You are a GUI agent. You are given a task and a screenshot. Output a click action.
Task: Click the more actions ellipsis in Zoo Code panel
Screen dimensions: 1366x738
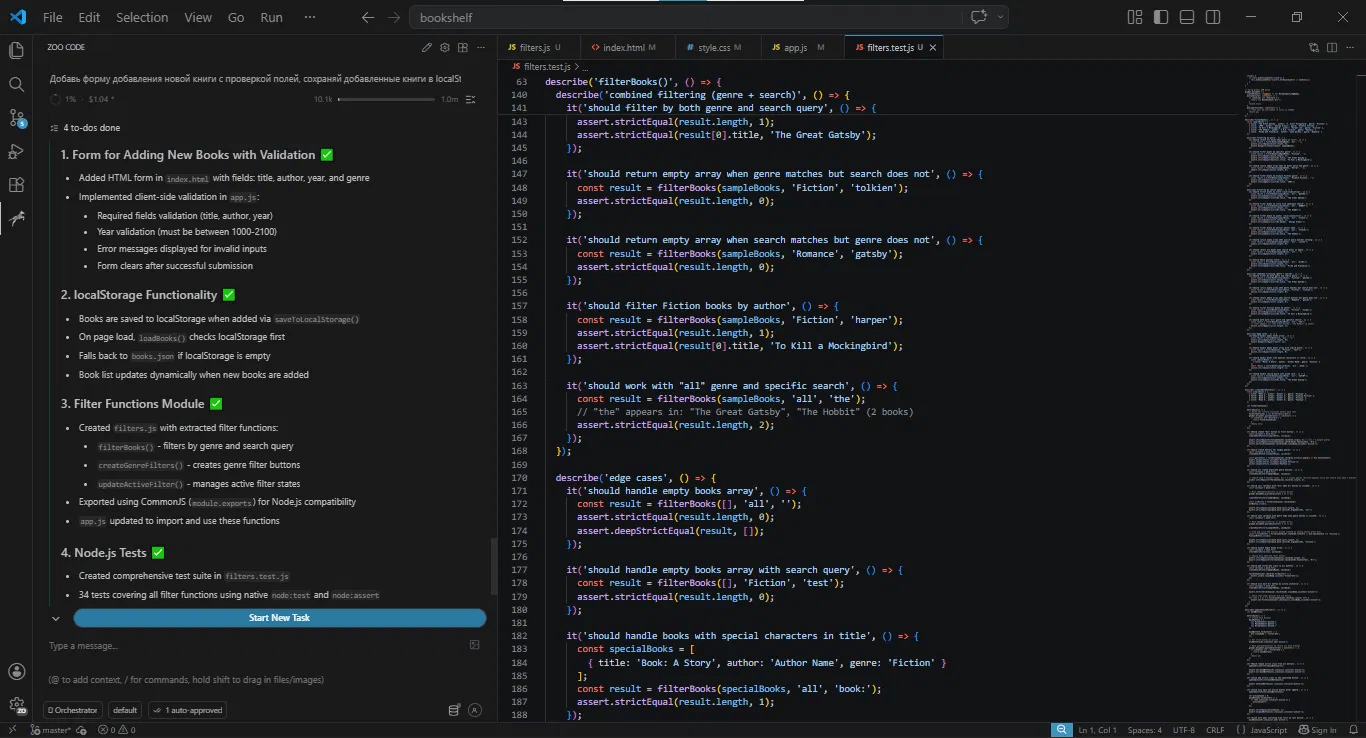tap(479, 47)
